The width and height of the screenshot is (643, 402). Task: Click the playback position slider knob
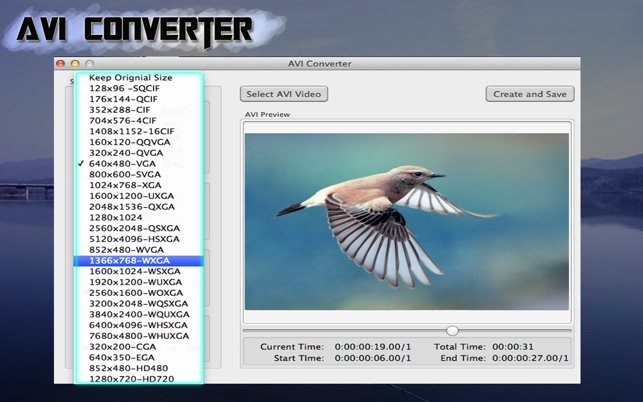point(452,330)
